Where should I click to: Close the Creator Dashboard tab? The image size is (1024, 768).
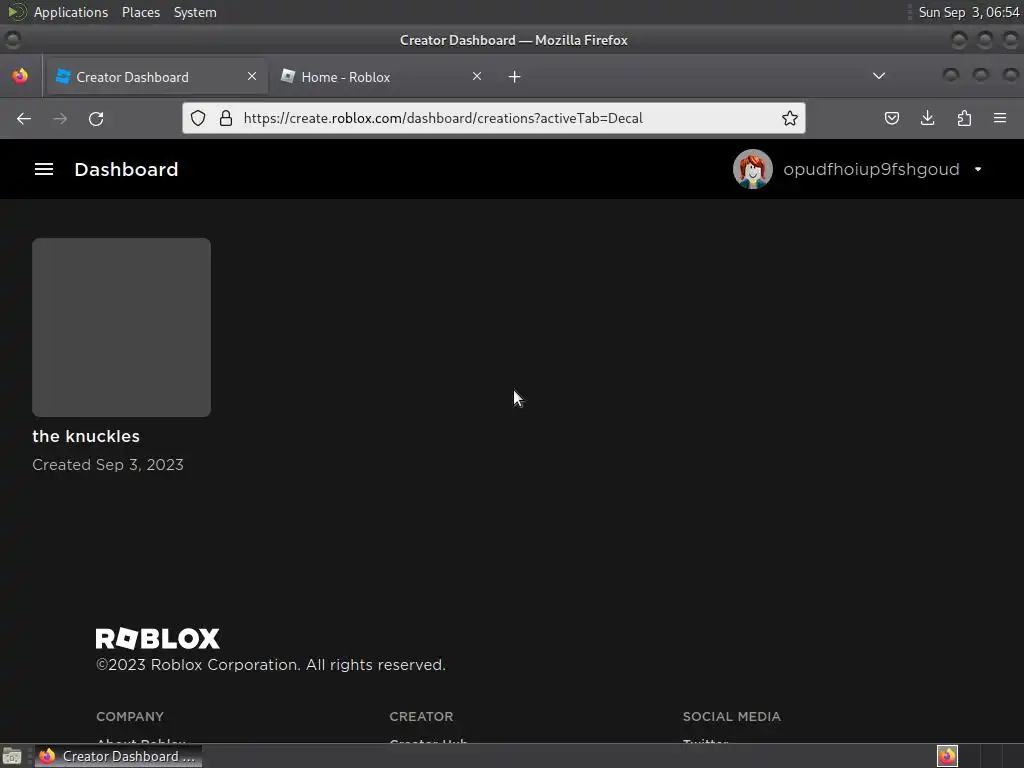coord(251,76)
